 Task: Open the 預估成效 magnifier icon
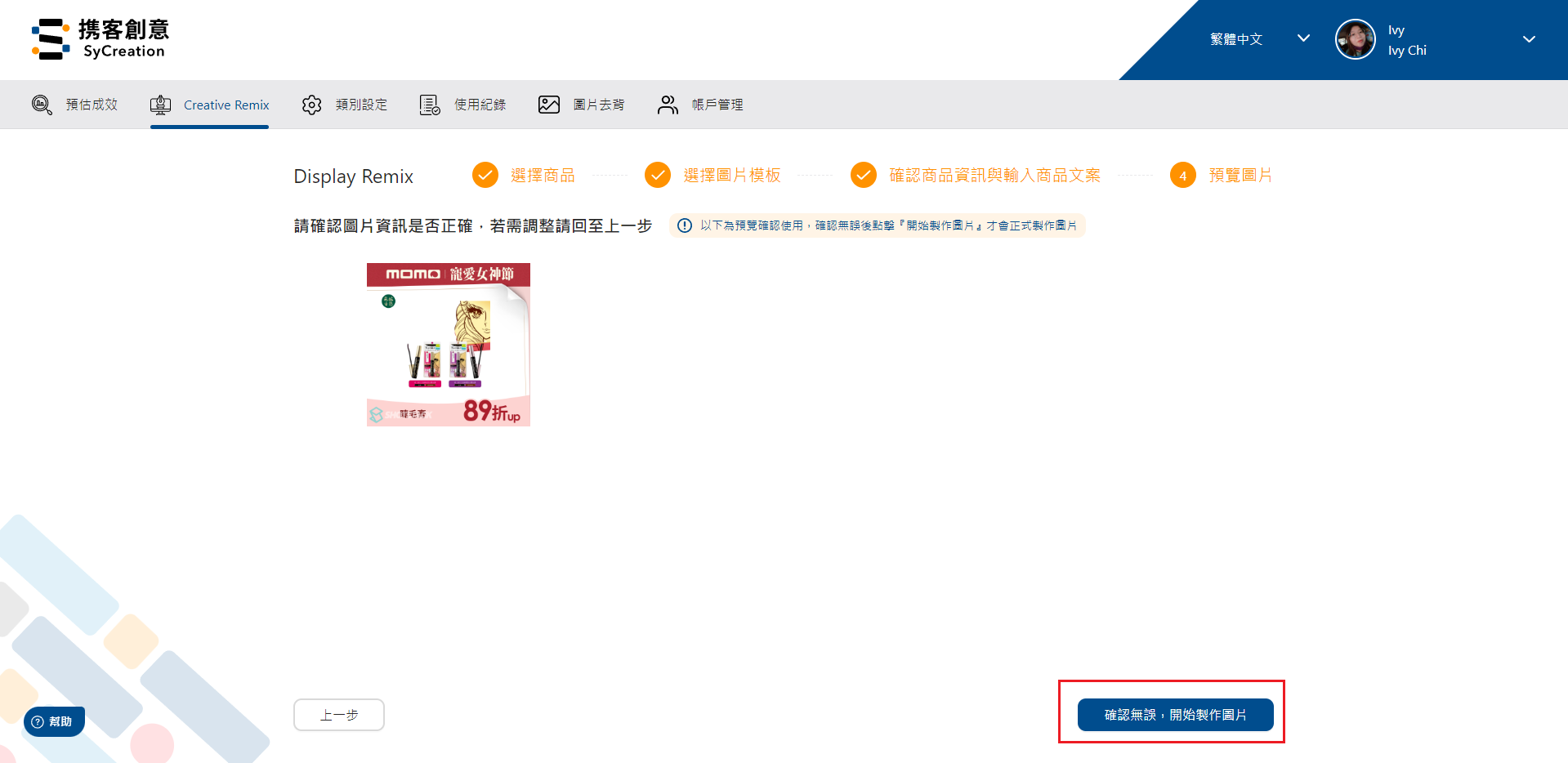click(42, 105)
